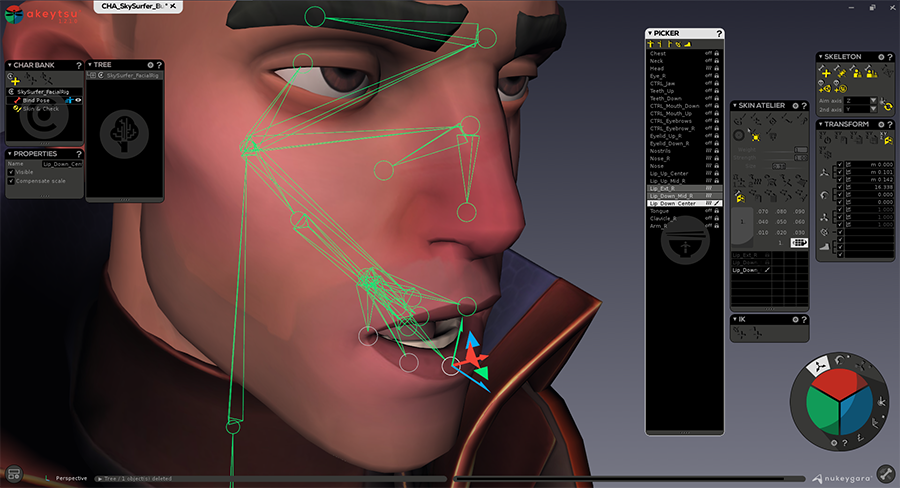Open the Skin Atelier help icon
Screen dimensions: 900x488
coord(804,106)
